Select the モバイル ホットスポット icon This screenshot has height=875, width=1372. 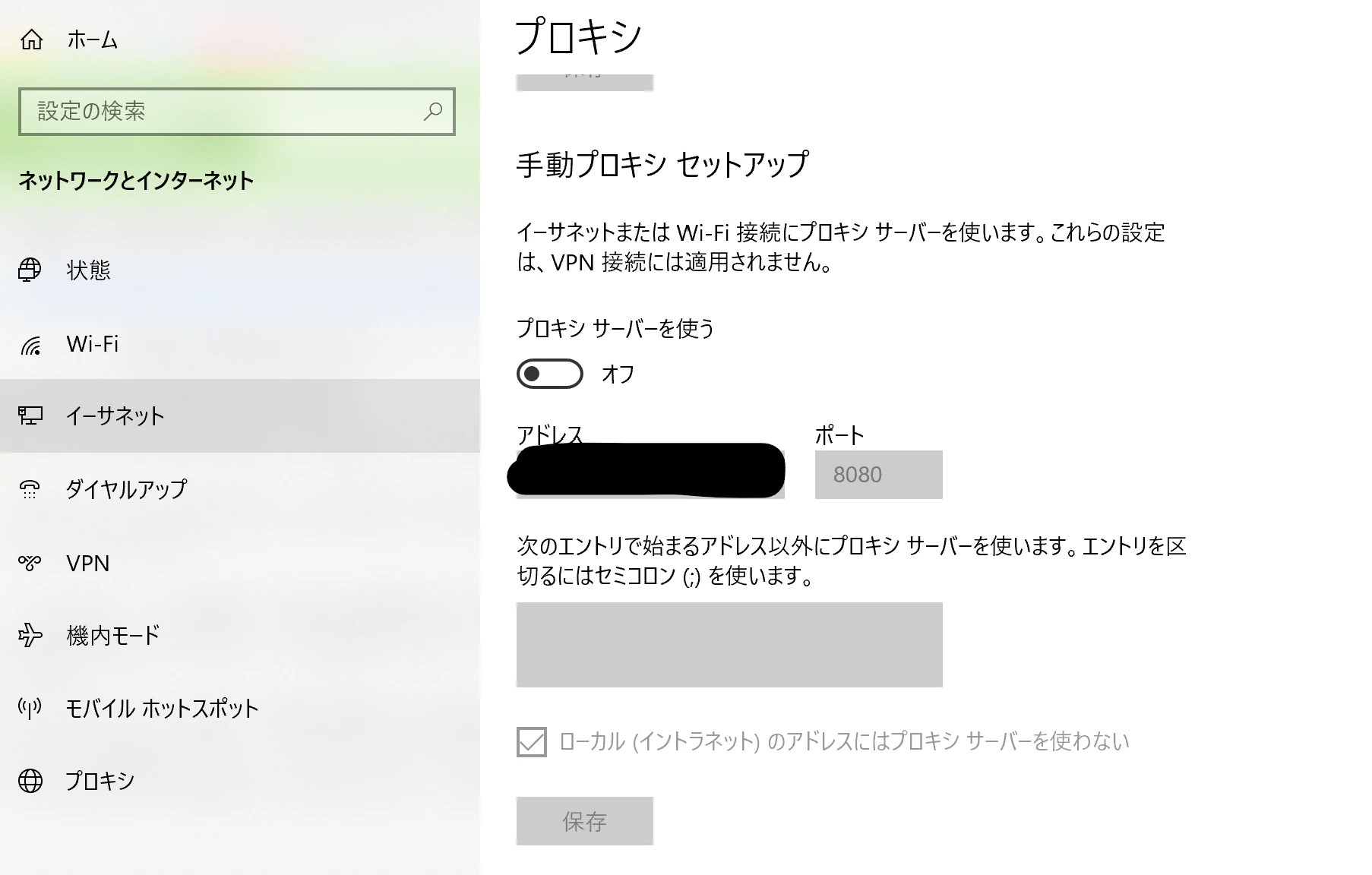click(30, 709)
